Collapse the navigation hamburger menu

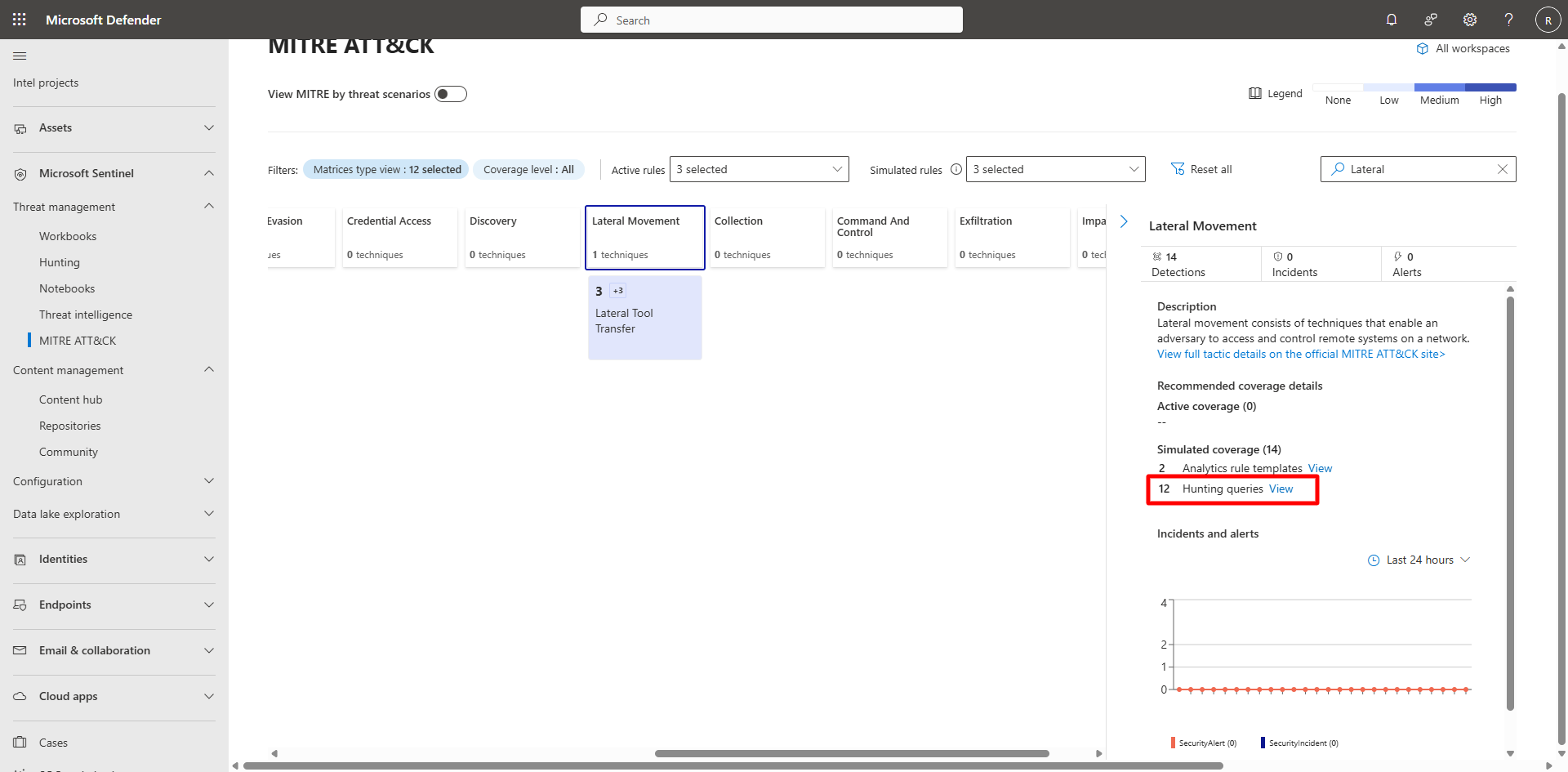[x=20, y=56]
